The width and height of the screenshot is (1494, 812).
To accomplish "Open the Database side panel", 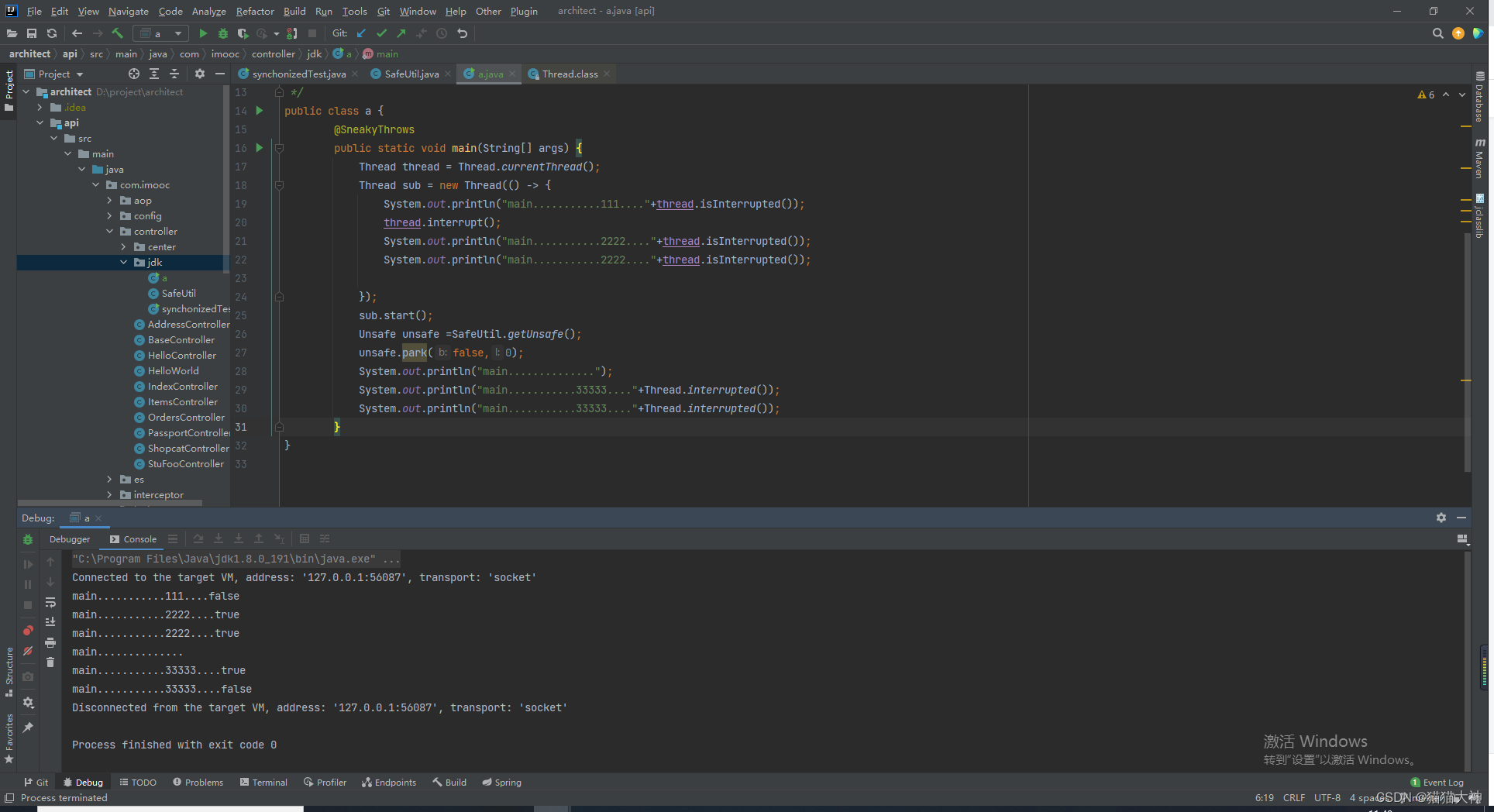I will coord(1480,97).
